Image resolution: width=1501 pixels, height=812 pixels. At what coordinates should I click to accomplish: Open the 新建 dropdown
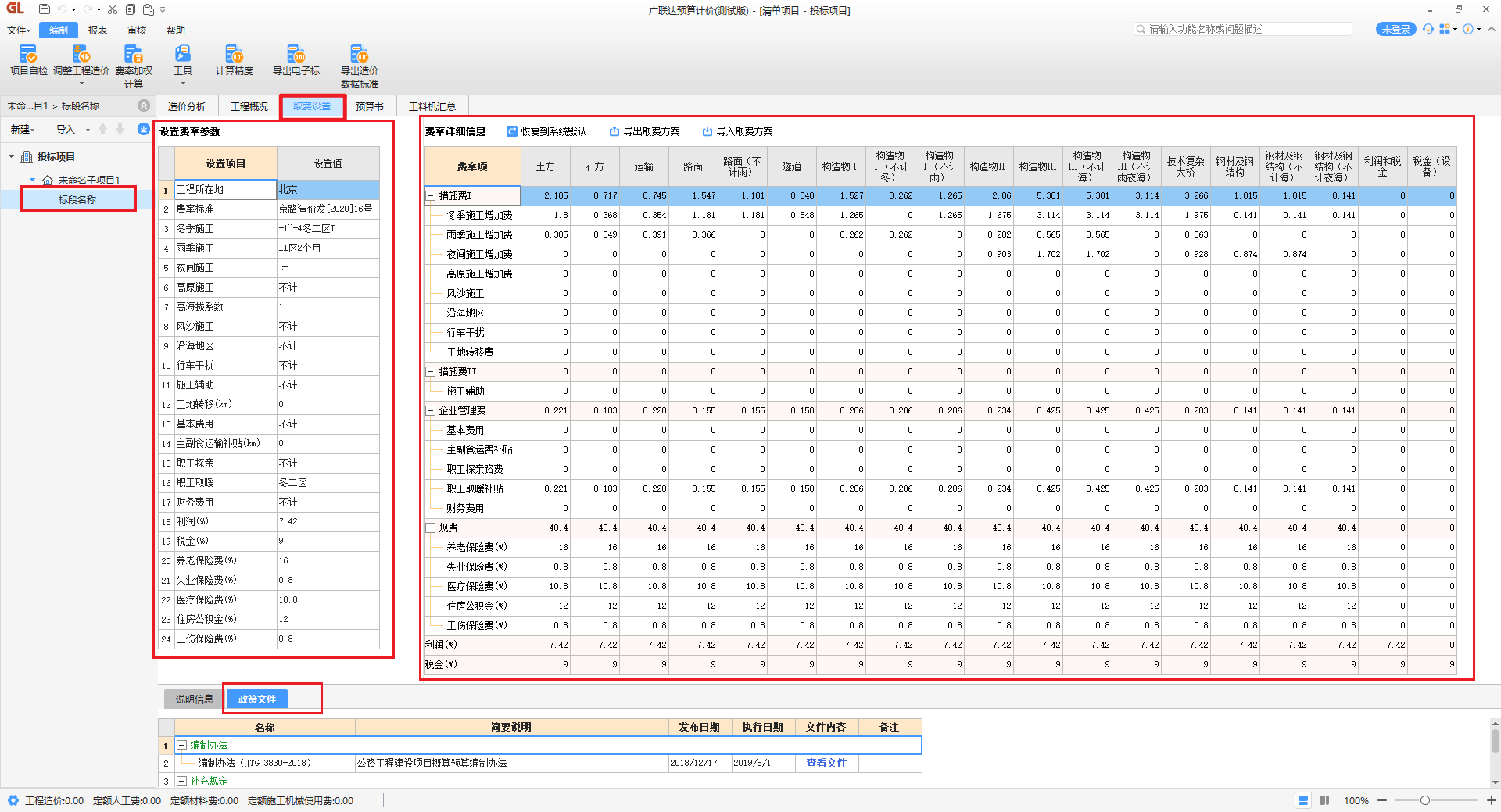point(22,130)
